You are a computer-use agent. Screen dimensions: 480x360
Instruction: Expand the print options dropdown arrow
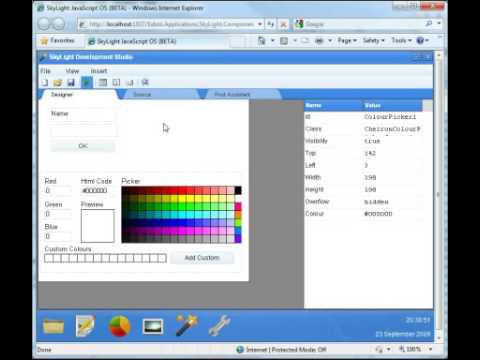coord(330,41)
